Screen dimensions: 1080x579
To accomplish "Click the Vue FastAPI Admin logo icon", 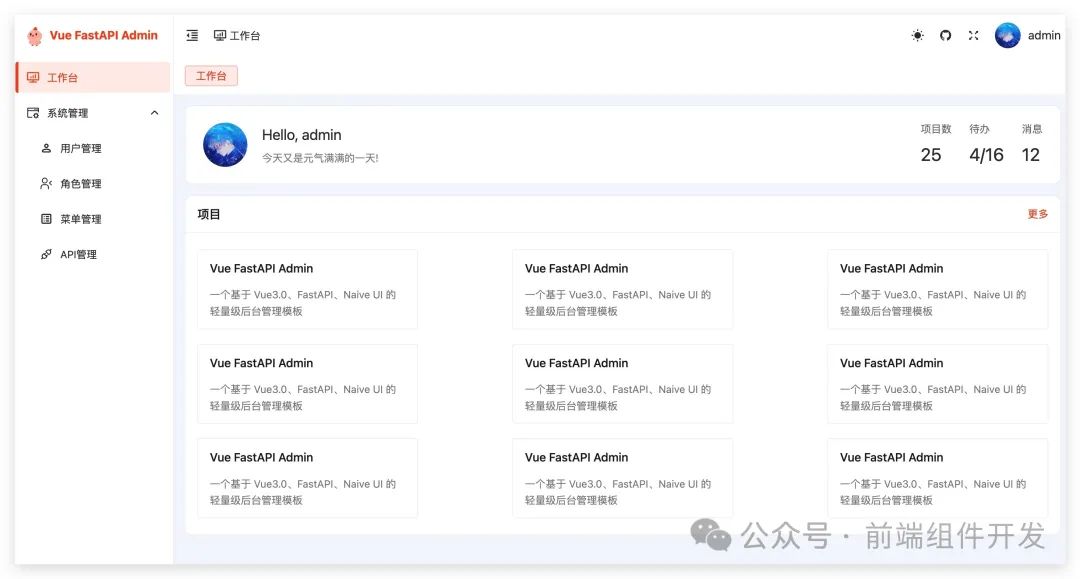I will point(34,36).
